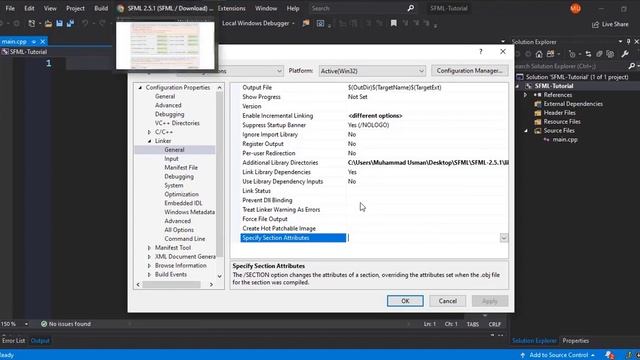Click the property tree horizontal scrollbar

[171, 284]
